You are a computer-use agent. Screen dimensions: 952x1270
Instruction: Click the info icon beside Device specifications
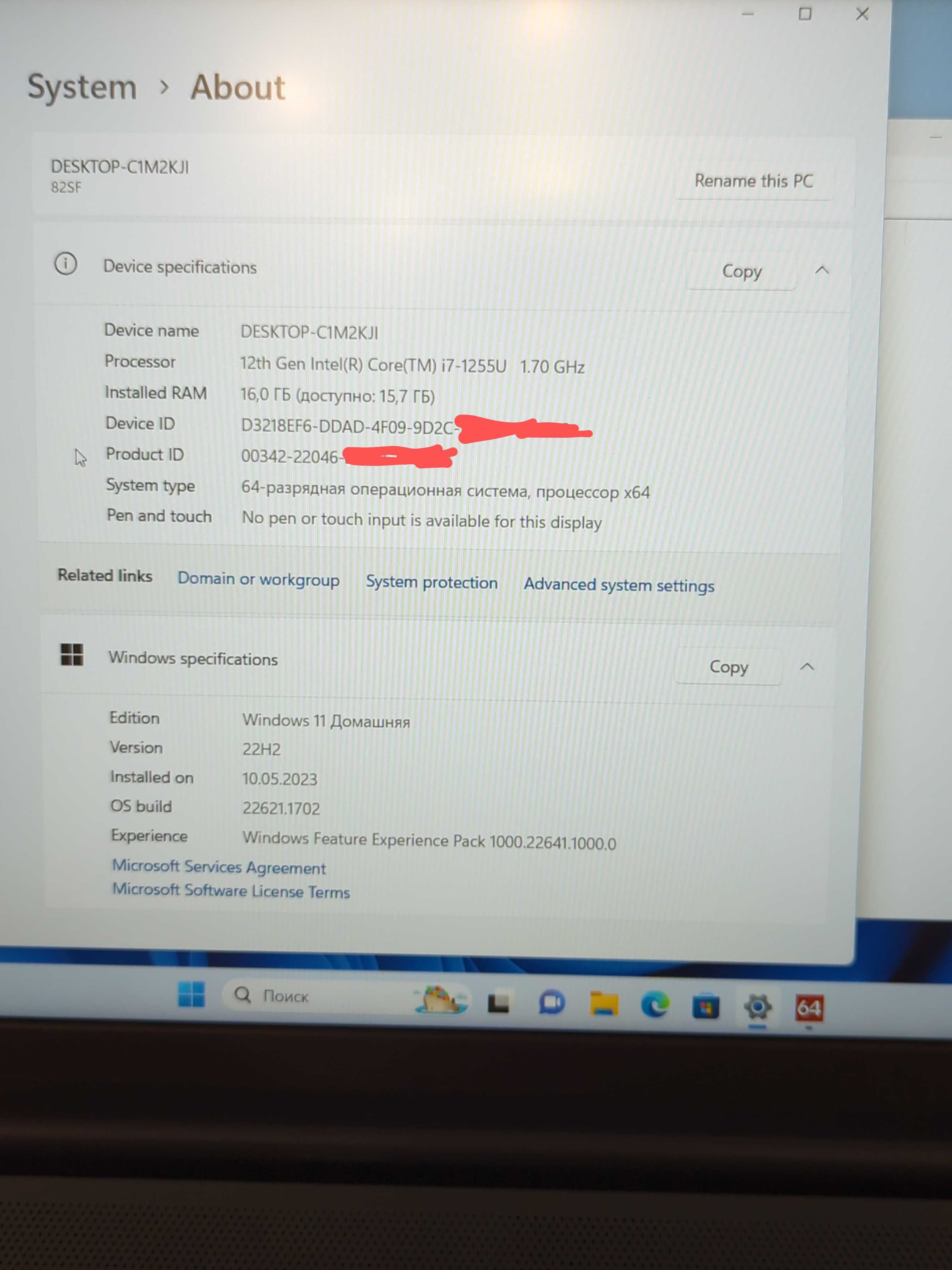65,264
